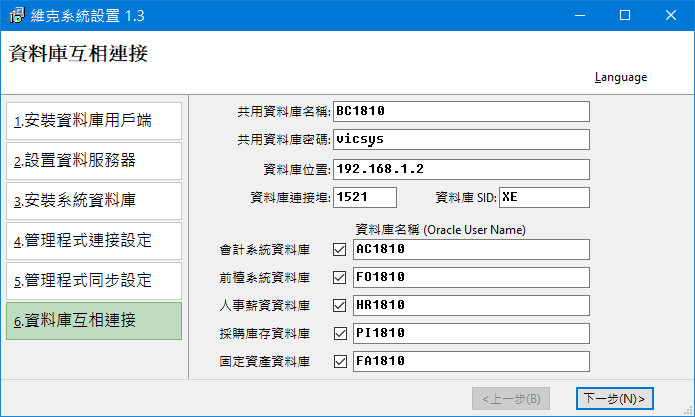Click the PI1810 database name field
The height and width of the screenshot is (417, 695).
471,333
